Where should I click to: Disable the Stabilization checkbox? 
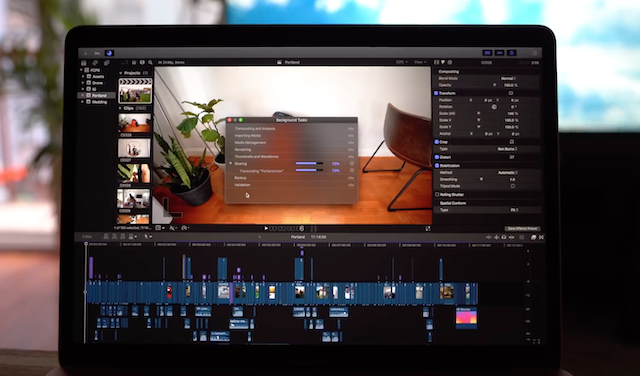pos(437,166)
